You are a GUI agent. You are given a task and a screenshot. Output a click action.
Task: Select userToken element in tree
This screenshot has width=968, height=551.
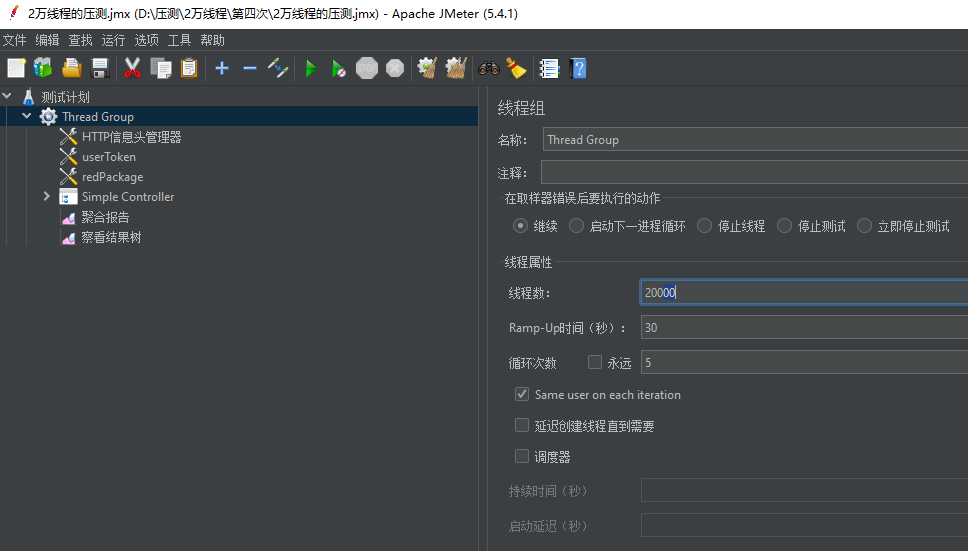[x=109, y=157]
